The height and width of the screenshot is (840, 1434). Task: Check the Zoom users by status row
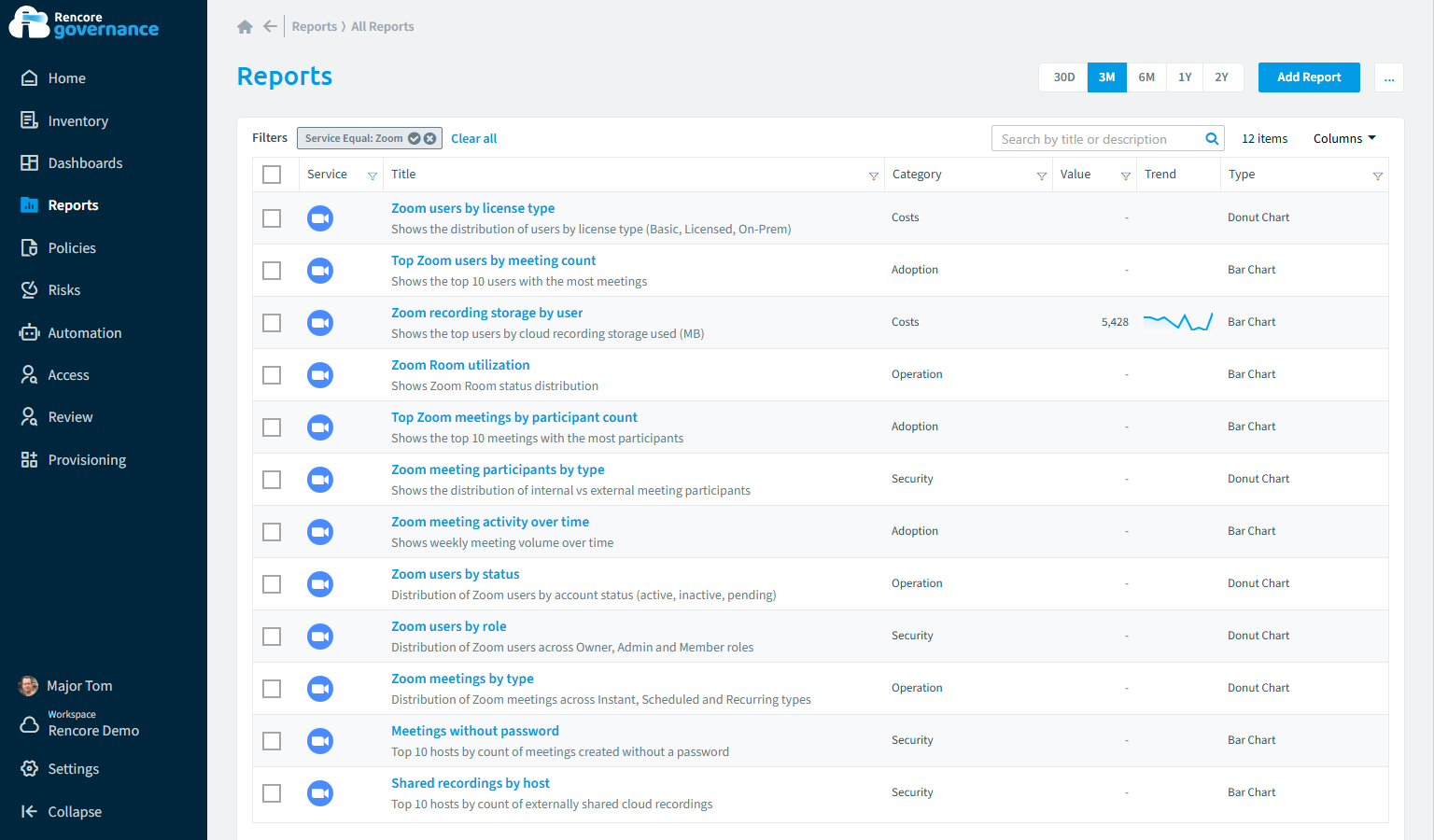click(x=272, y=584)
